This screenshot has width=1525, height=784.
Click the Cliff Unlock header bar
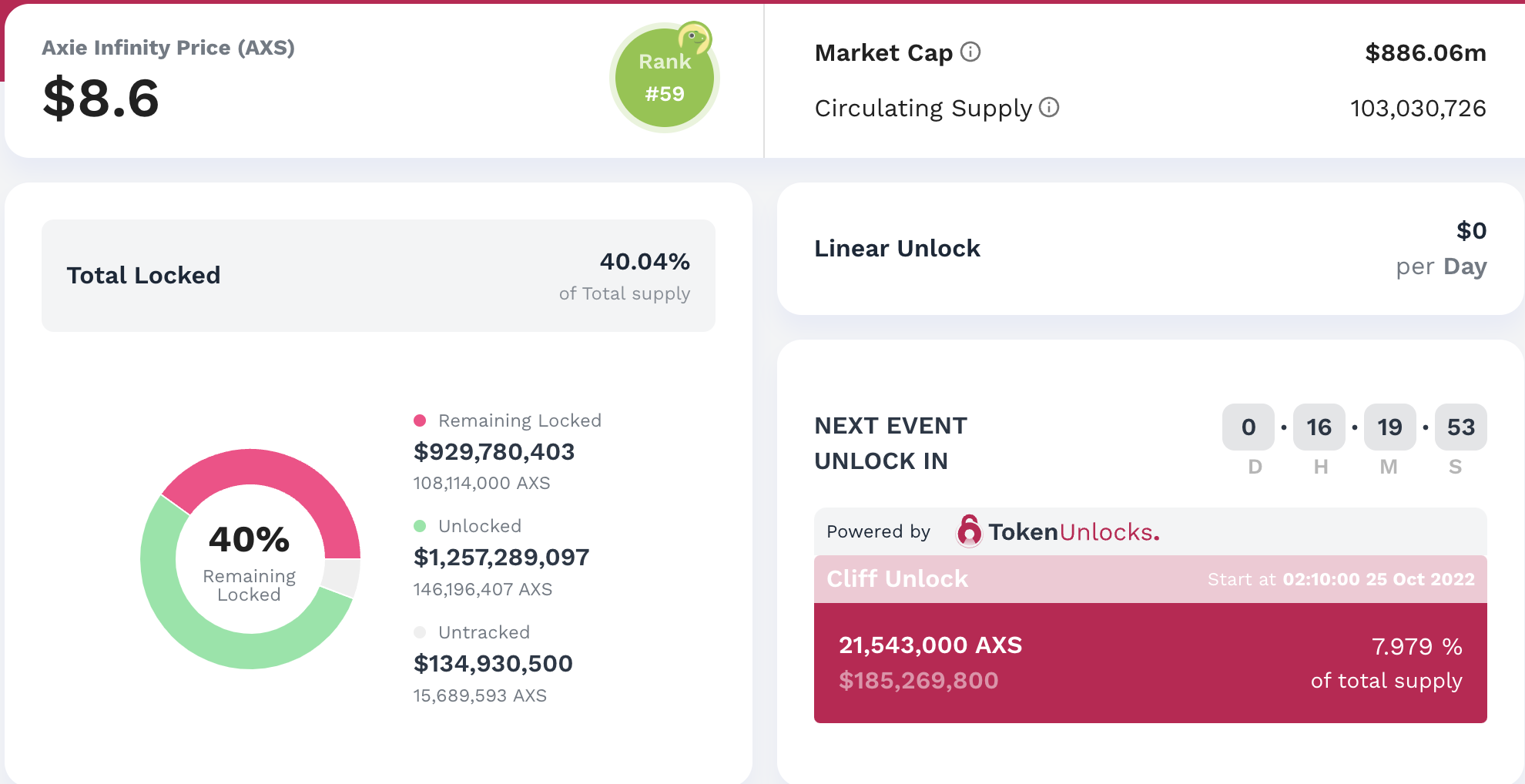click(x=1150, y=579)
